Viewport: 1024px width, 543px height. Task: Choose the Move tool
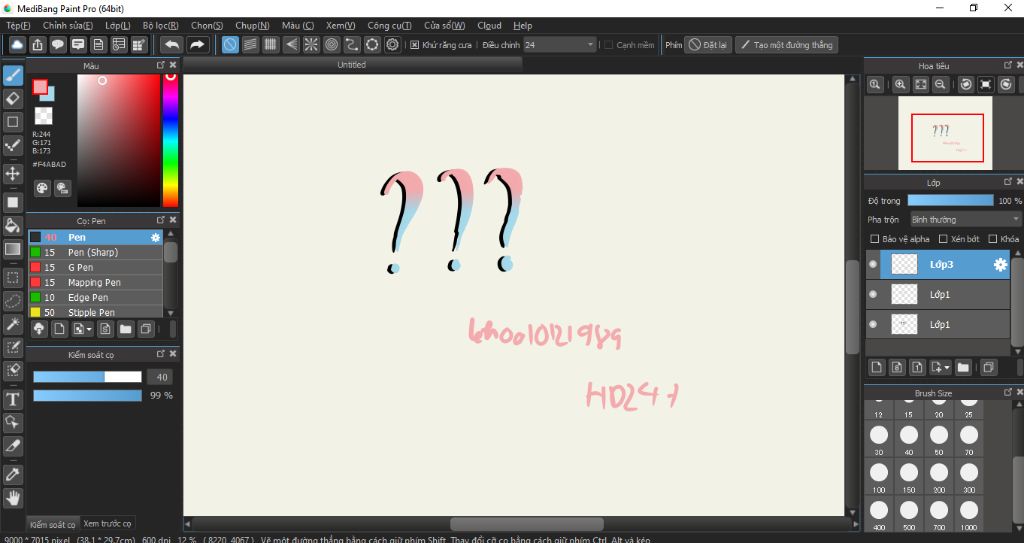coord(12,173)
